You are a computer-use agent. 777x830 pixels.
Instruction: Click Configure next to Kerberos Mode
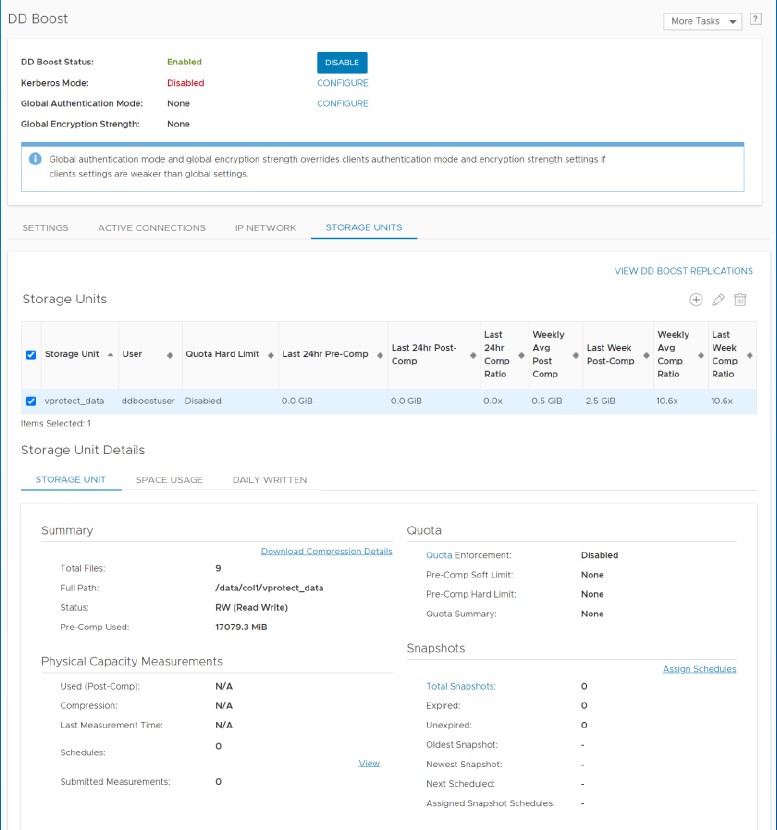[343, 83]
